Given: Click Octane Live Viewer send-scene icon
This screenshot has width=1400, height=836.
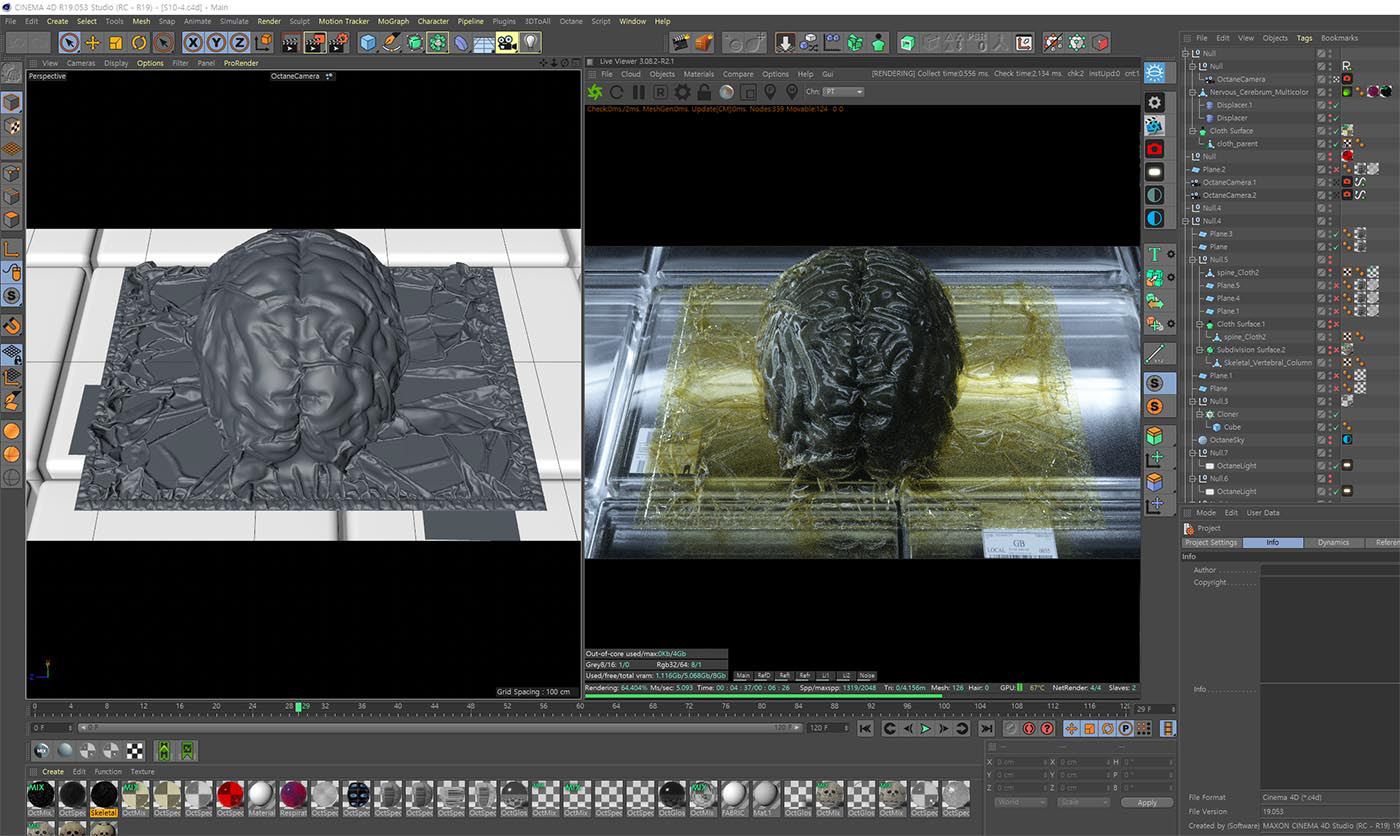Looking at the screenshot, I should [595, 92].
